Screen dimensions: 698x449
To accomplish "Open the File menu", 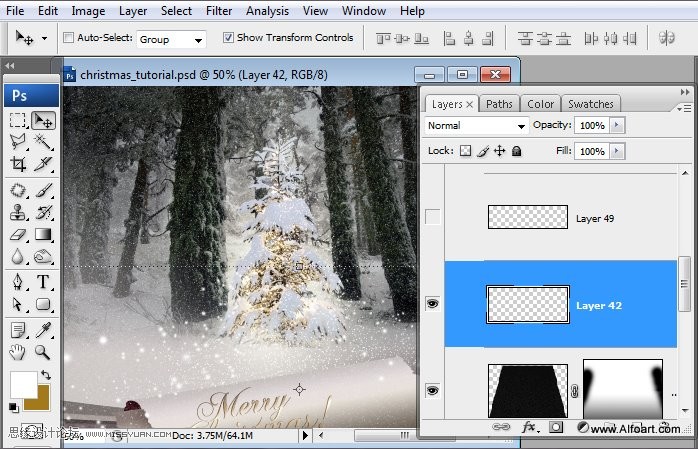I will tap(15, 11).
